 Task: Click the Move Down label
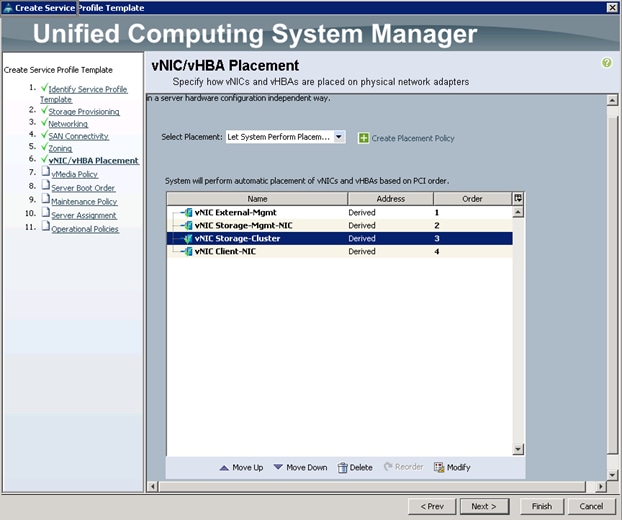point(307,468)
